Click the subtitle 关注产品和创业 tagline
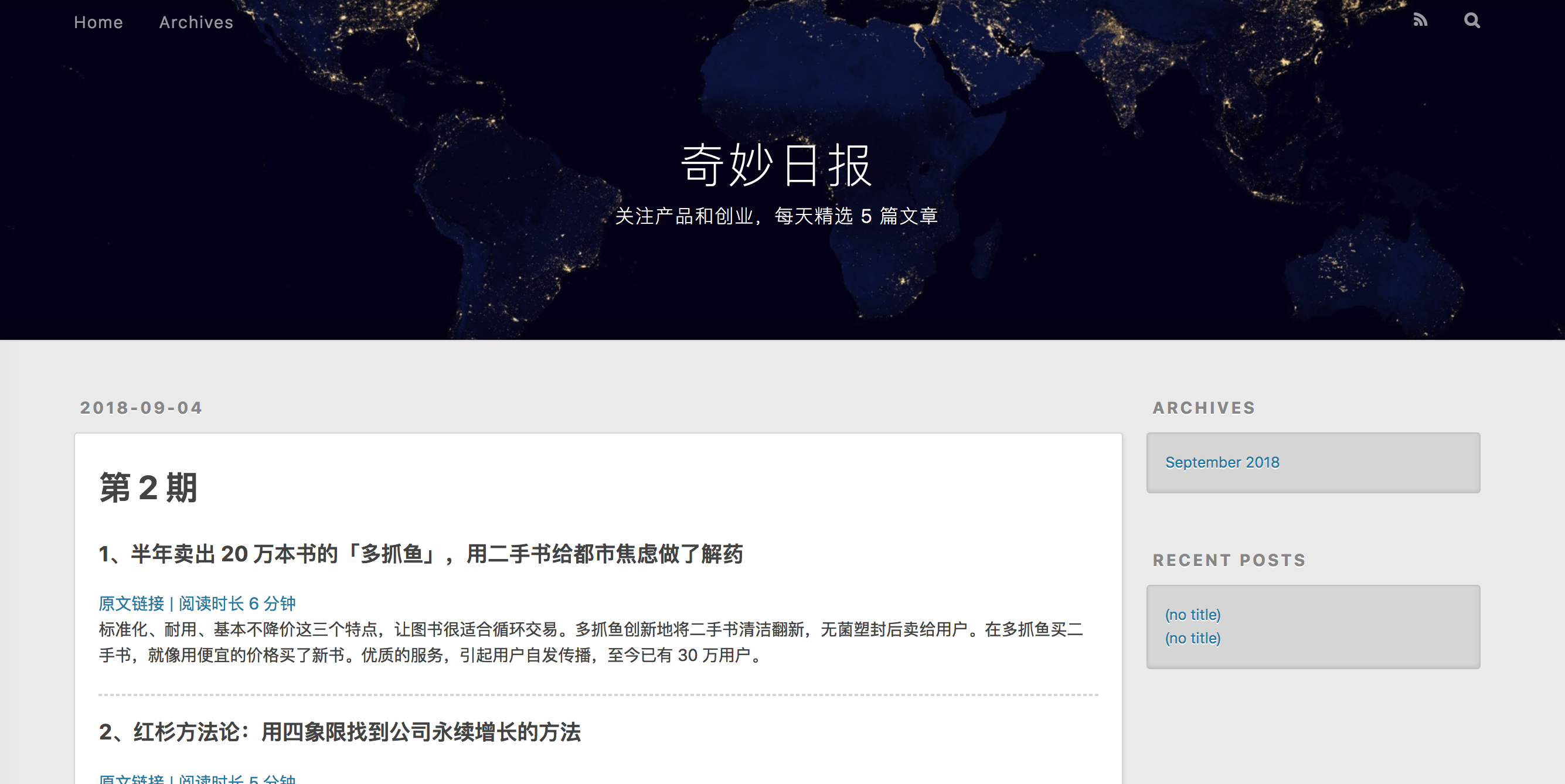The height and width of the screenshot is (784, 1565). 777,216
